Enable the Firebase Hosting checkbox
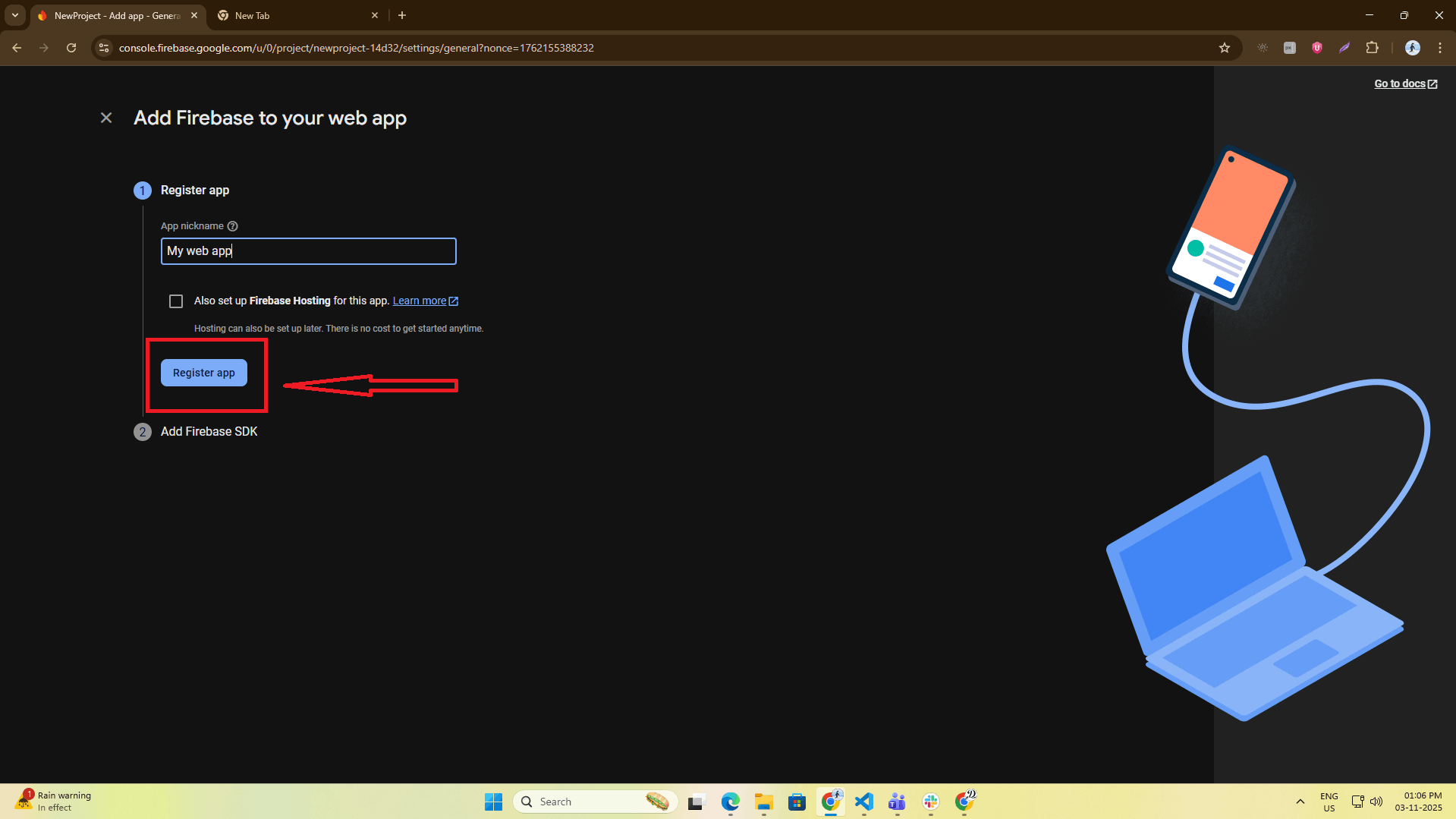This screenshot has width=1456, height=819. (x=176, y=301)
